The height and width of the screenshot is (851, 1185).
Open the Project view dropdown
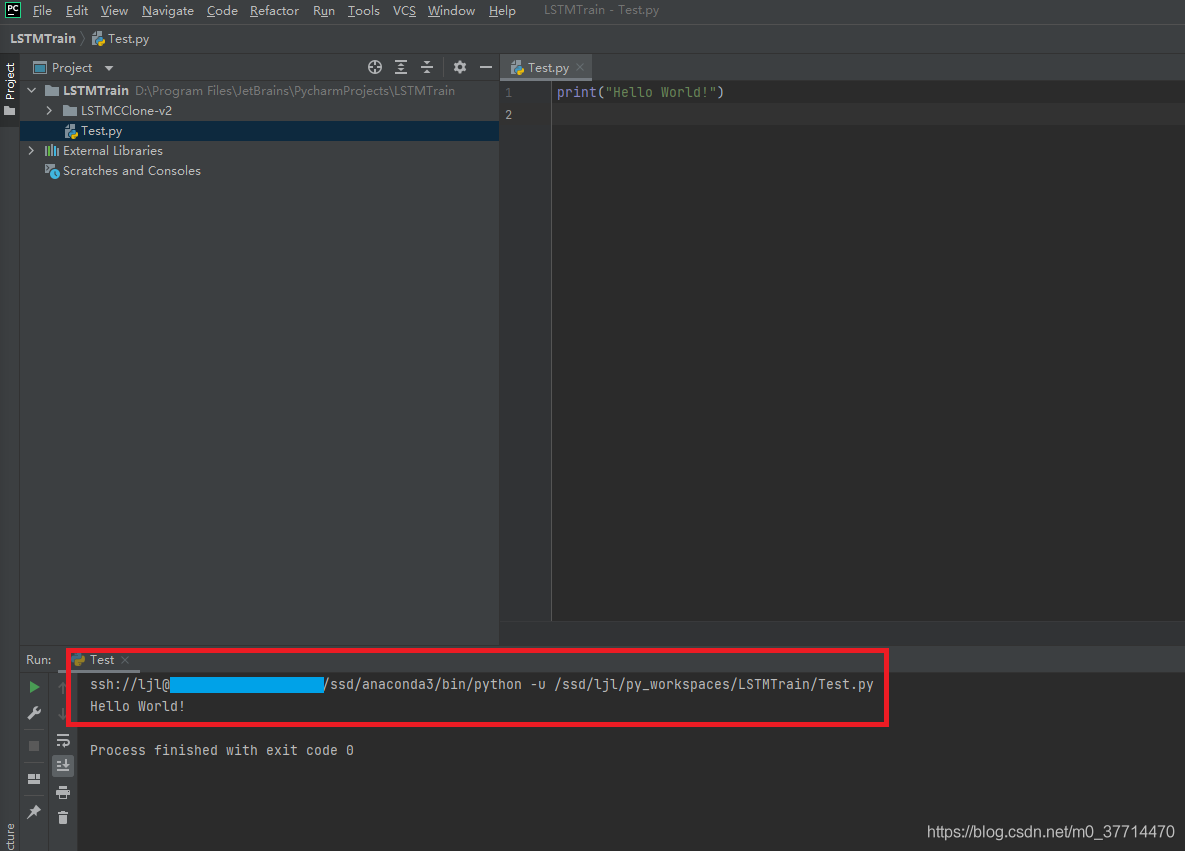pos(109,68)
